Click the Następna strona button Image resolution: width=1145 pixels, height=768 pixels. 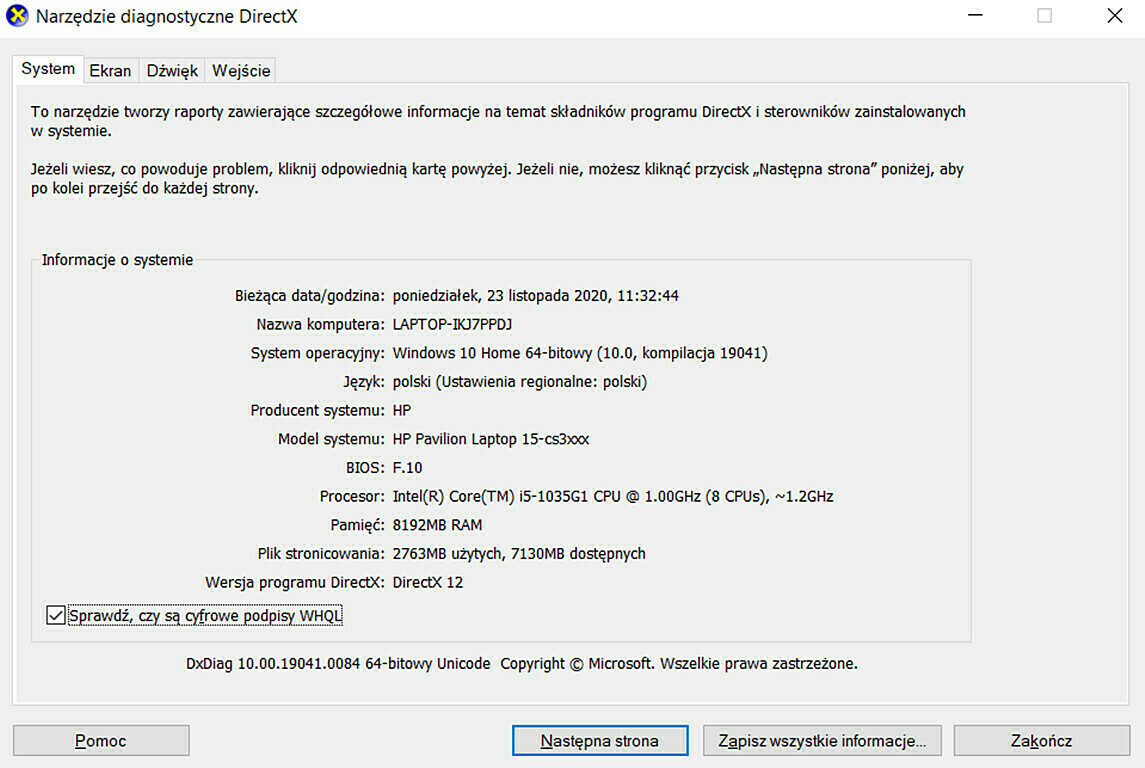(x=600, y=741)
